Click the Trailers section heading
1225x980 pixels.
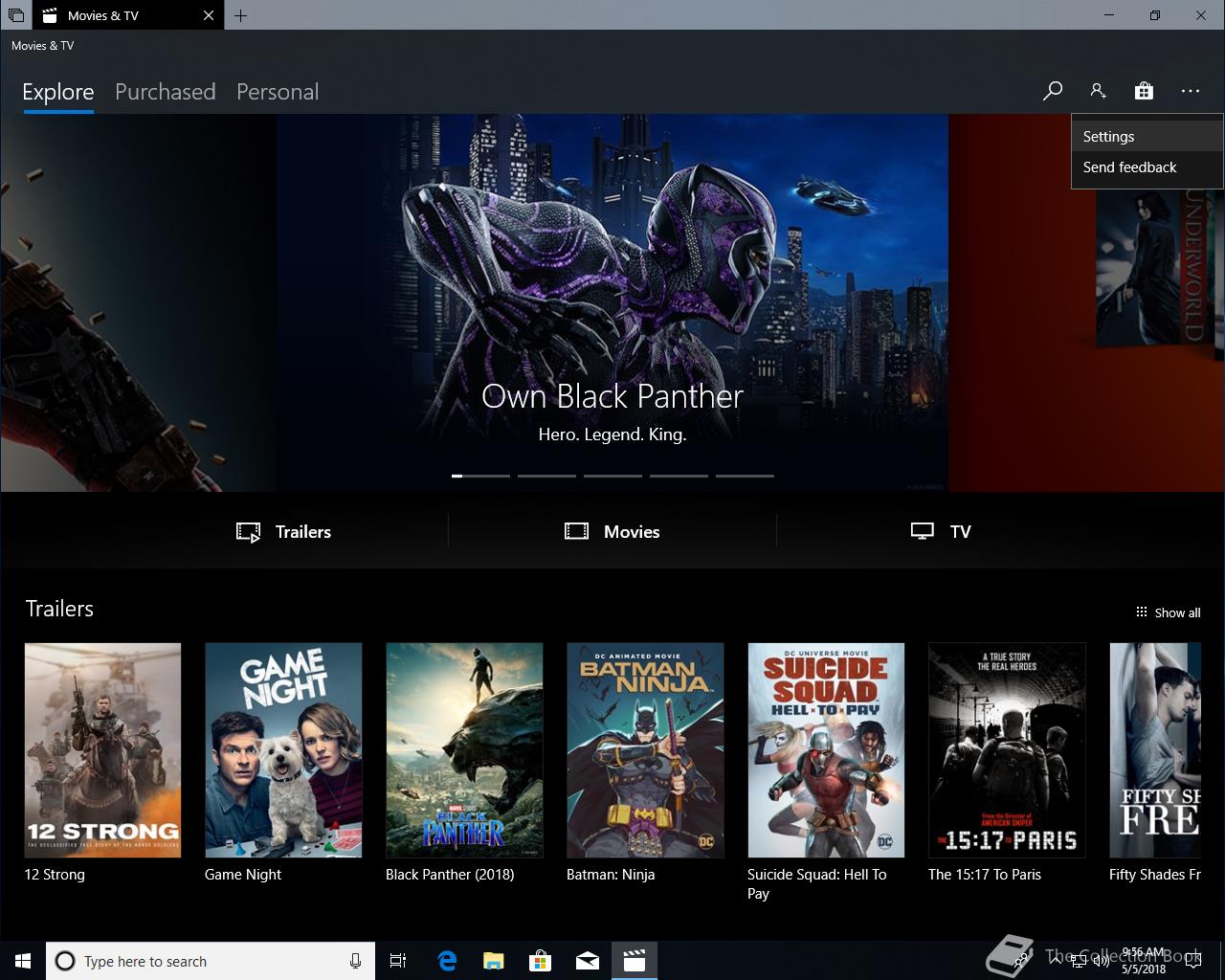coord(59,609)
